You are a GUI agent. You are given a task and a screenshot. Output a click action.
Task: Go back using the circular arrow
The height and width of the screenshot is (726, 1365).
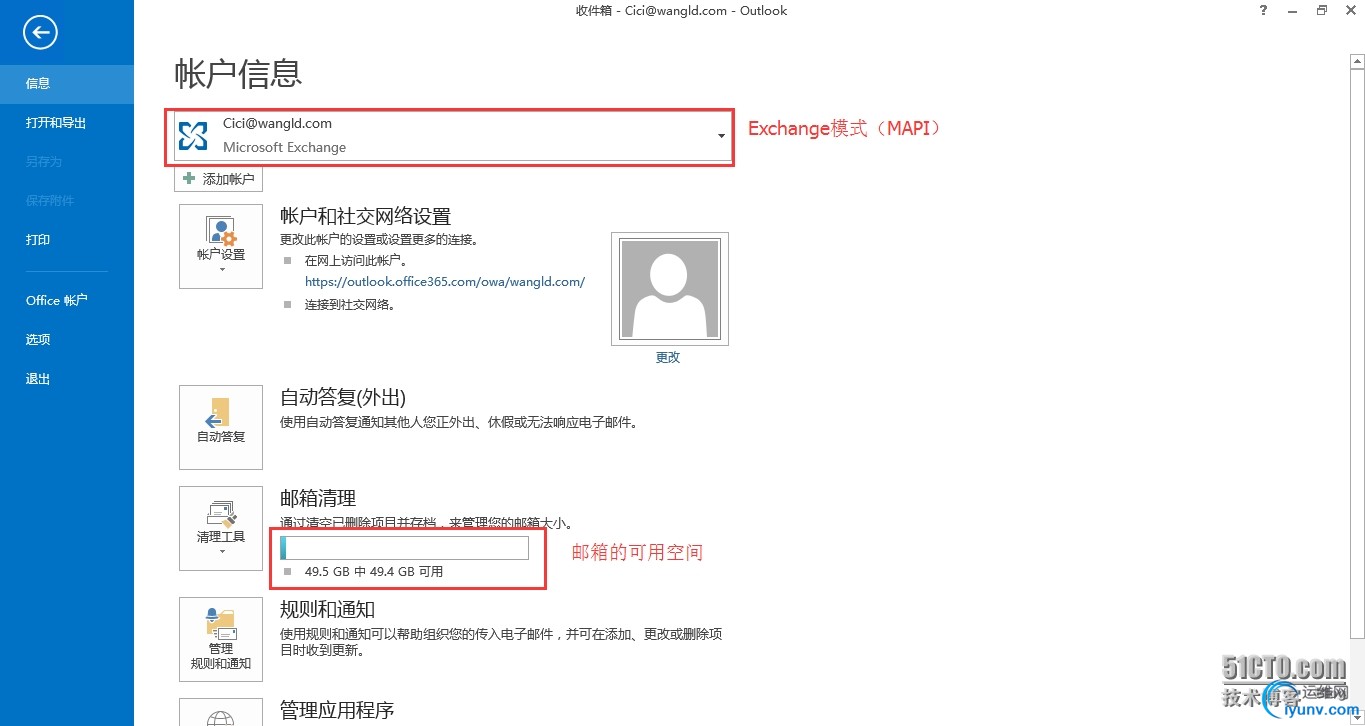(40, 33)
